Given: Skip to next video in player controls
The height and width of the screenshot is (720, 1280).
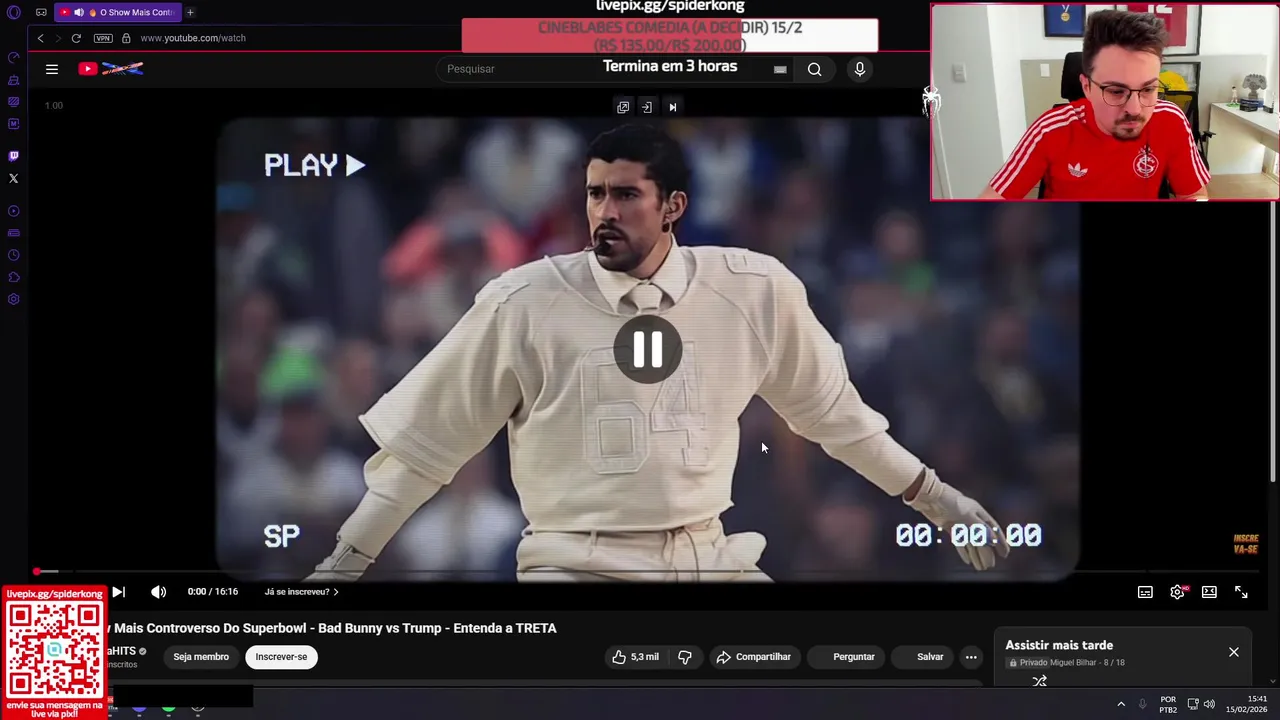Looking at the screenshot, I should (118, 592).
